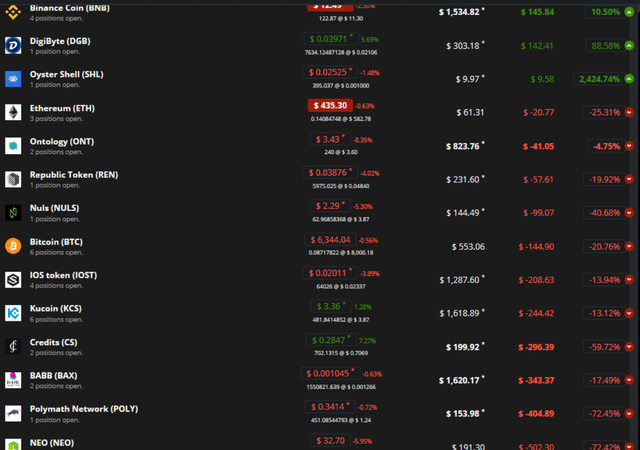Open the DigiByte (DGB) coin name
Viewport: 640px width, 450px height.
point(60,41)
